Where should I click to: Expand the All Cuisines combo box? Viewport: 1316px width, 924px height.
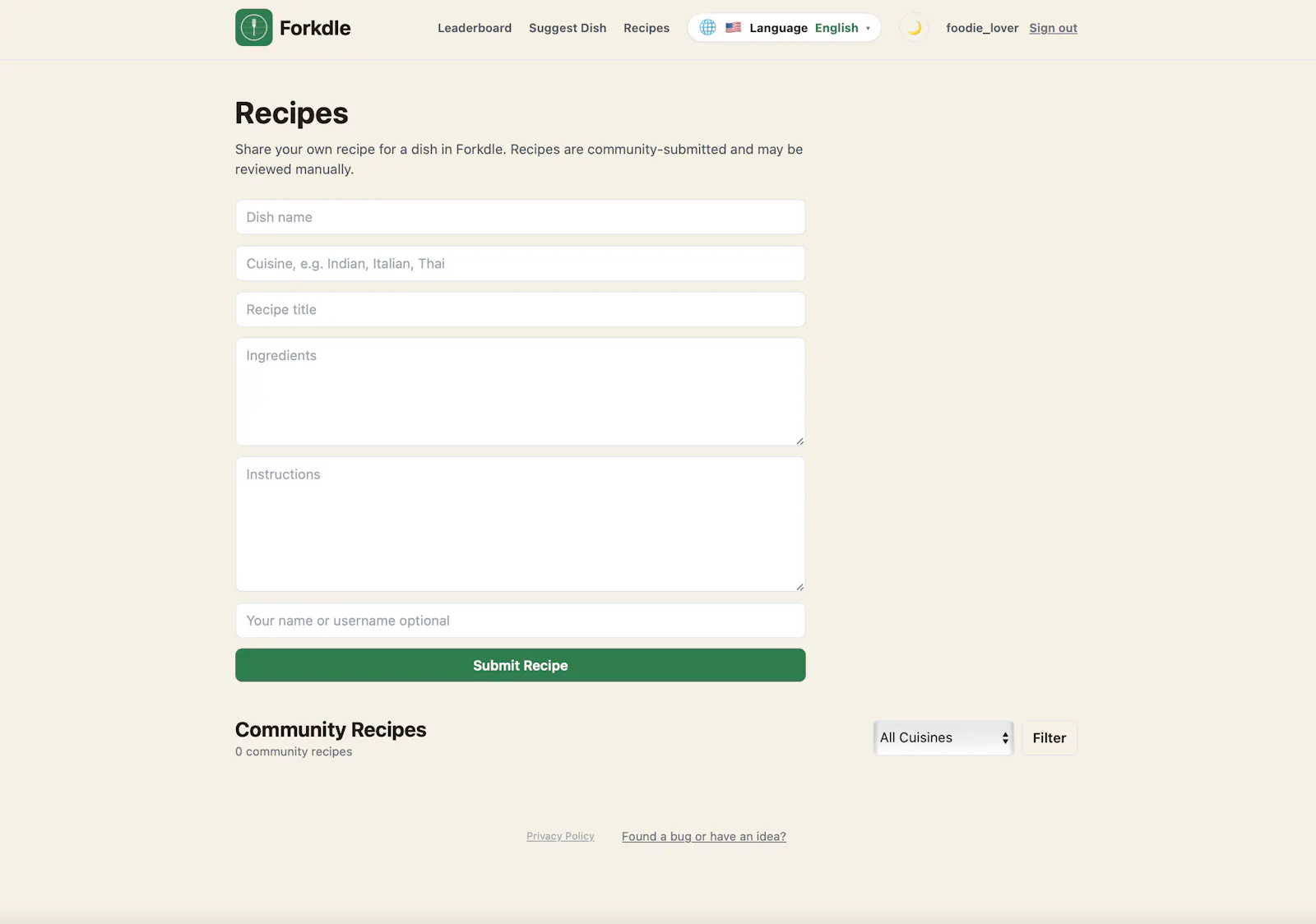[x=943, y=738]
